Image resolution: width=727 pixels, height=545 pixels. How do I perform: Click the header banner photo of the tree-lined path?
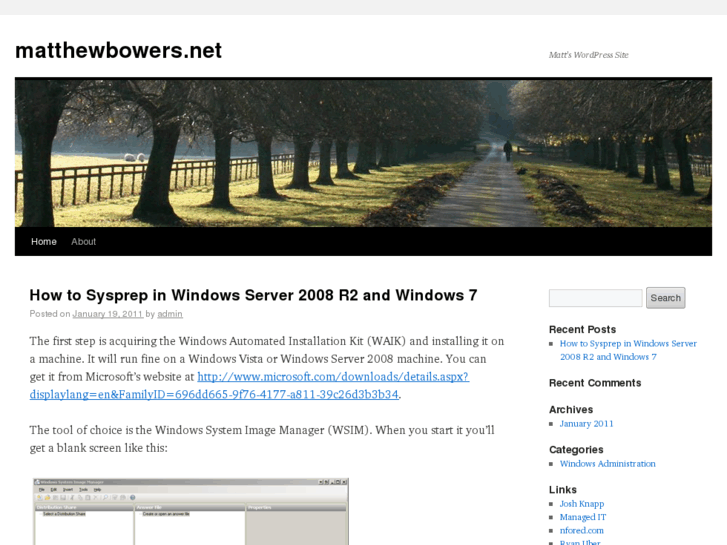coord(363,153)
